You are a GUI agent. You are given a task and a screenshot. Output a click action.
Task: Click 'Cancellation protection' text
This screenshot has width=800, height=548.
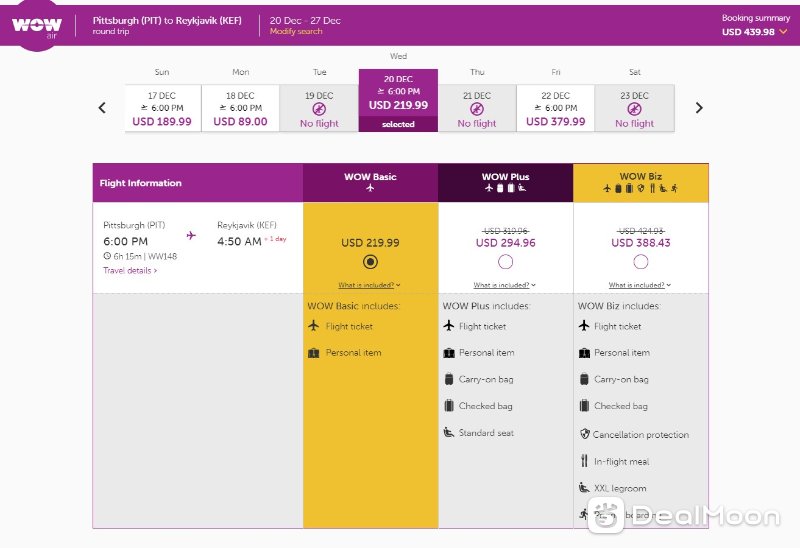pyautogui.click(x=641, y=435)
